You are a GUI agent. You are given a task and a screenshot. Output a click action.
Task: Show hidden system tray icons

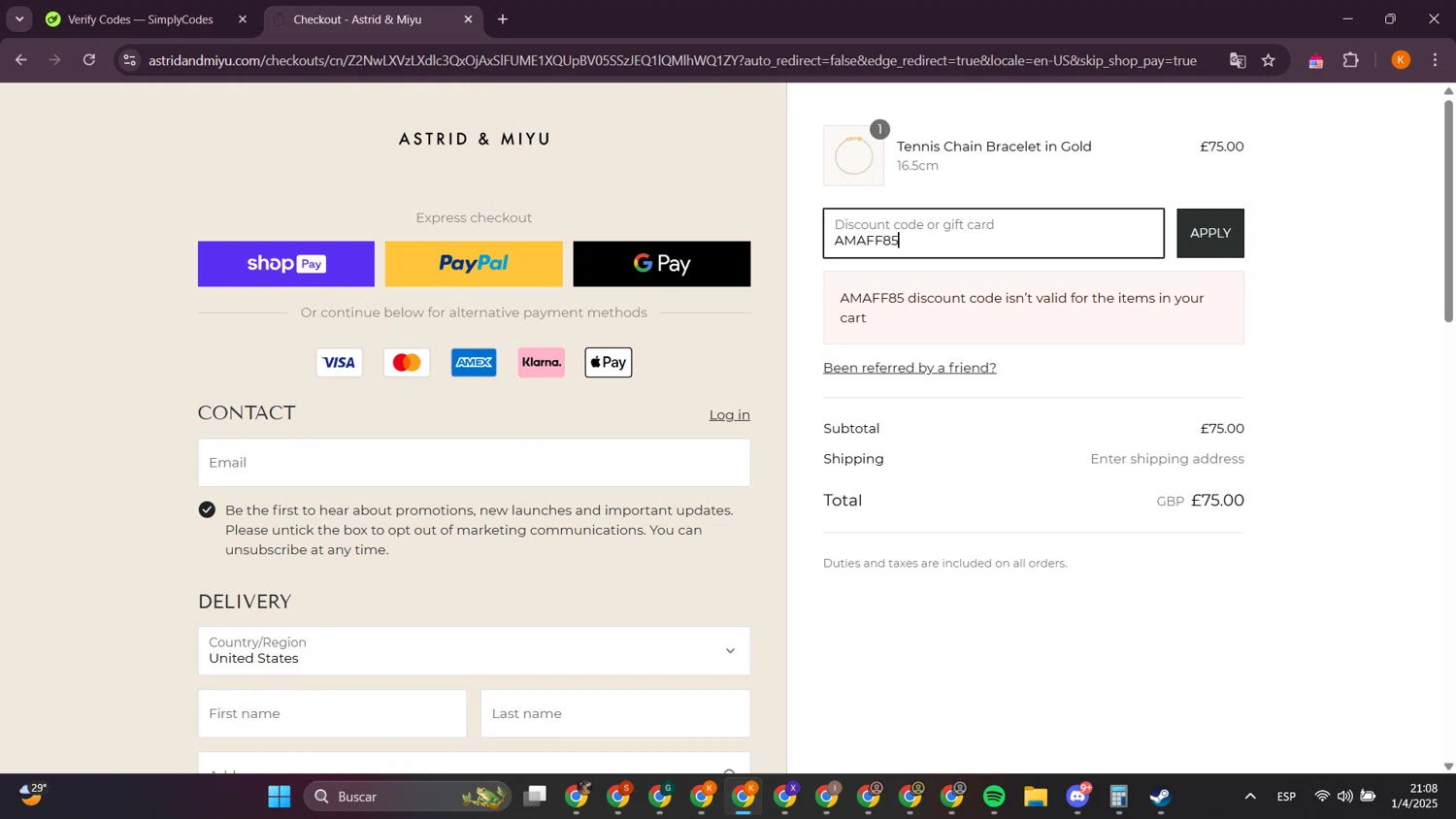(1250, 797)
